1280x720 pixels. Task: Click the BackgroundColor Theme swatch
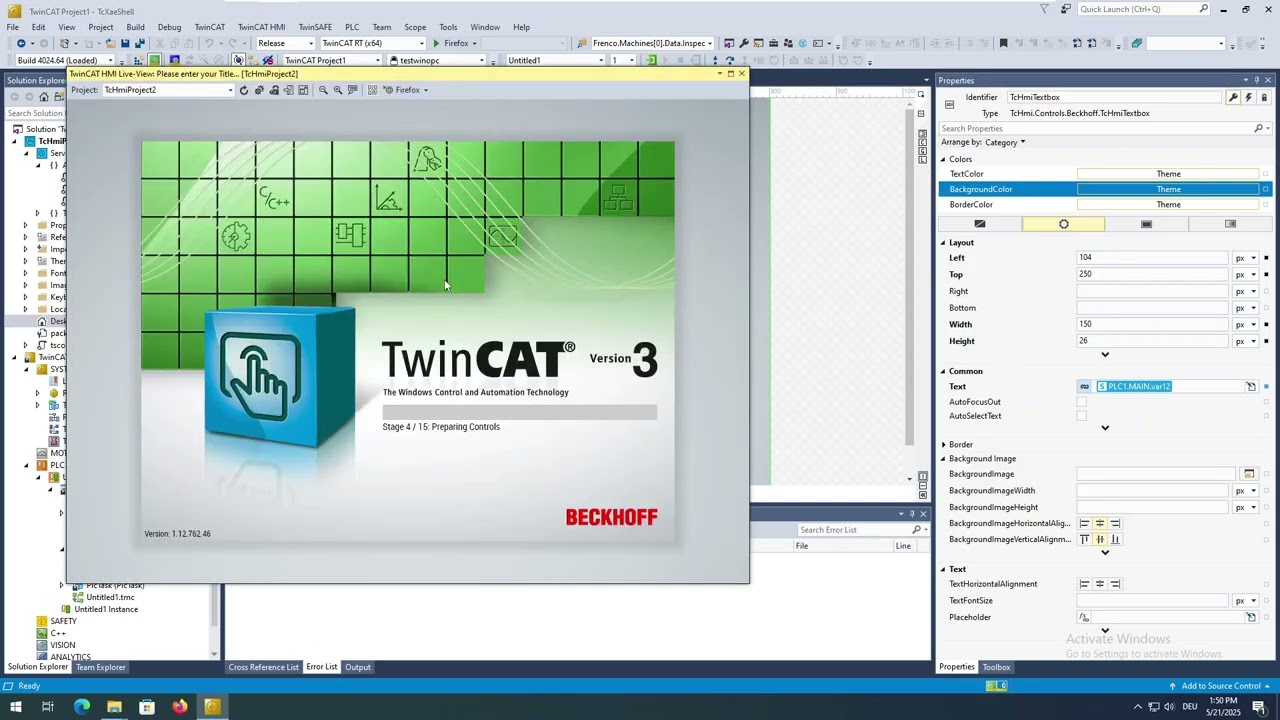pos(1168,189)
